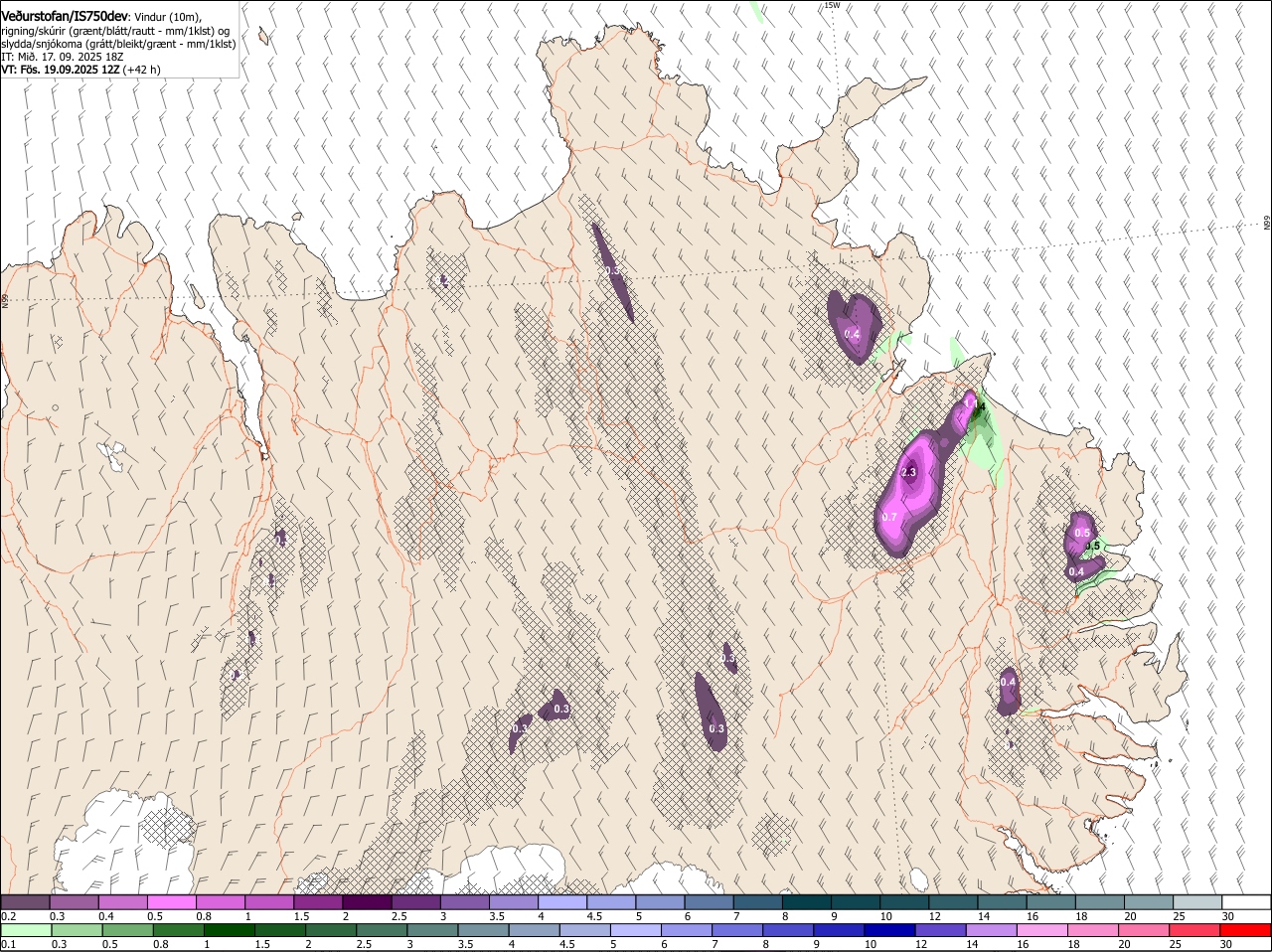Select the light green 0.3 swatch in lower legend
This screenshot has width=1272, height=952.
77,931
